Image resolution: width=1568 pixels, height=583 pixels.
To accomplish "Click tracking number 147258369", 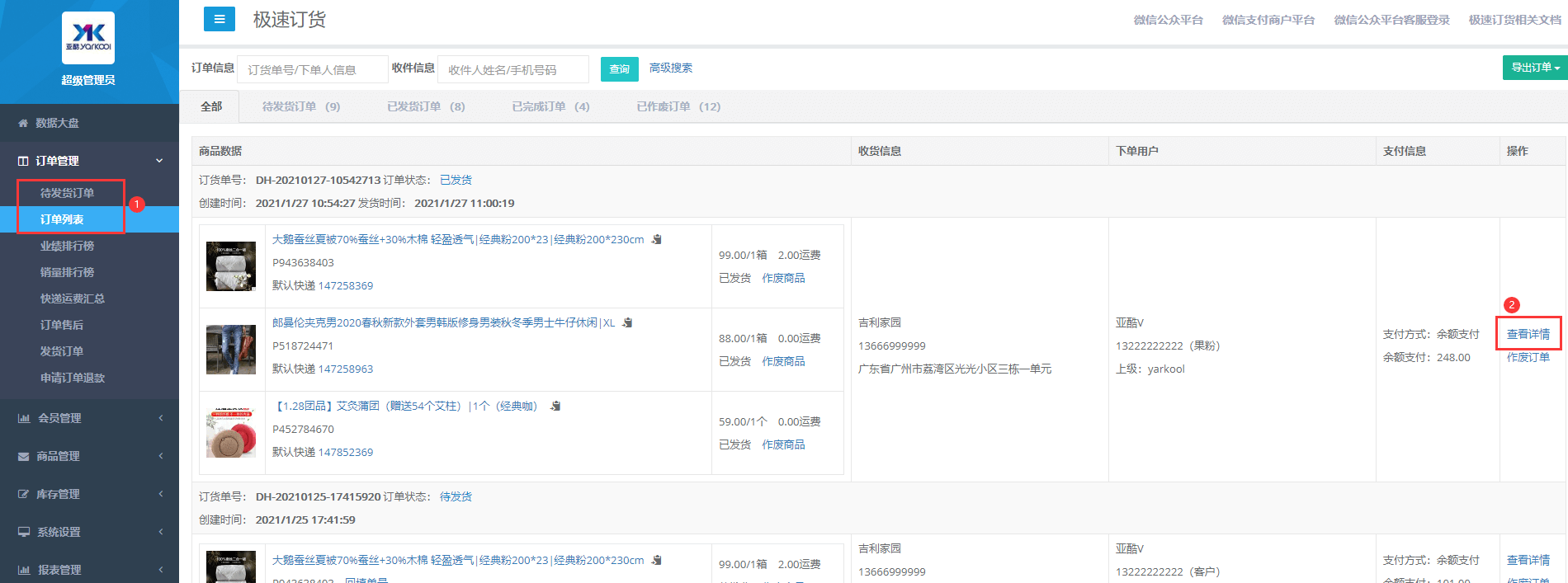I will pyautogui.click(x=346, y=285).
